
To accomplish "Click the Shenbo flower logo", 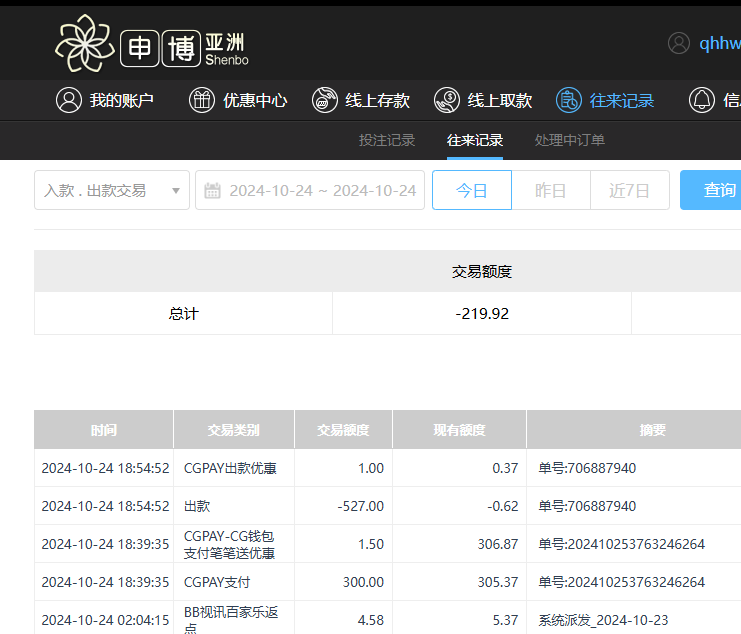I will [x=84, y=44].
